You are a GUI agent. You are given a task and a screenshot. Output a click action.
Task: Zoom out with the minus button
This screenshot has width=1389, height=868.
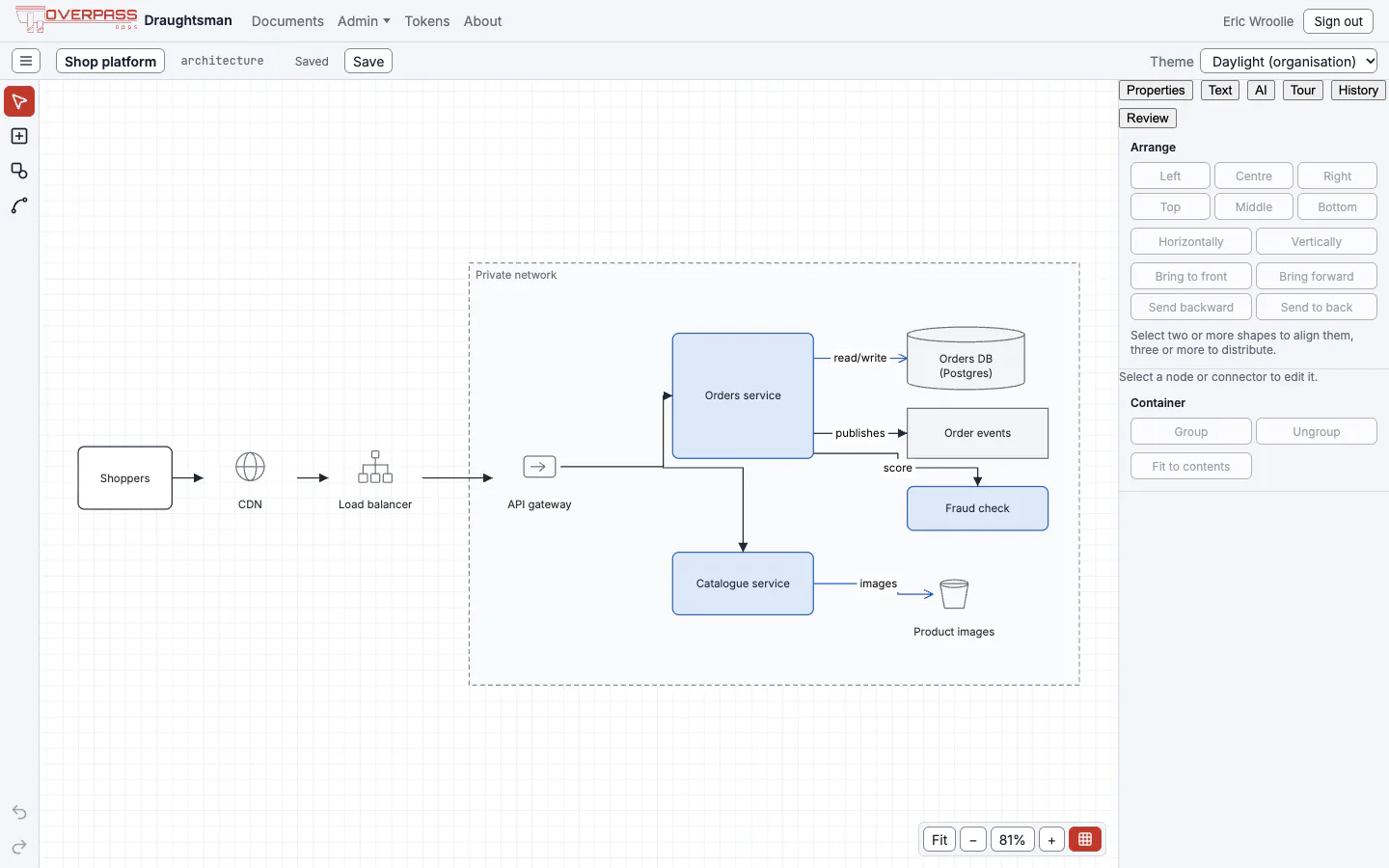click(973, 839)
